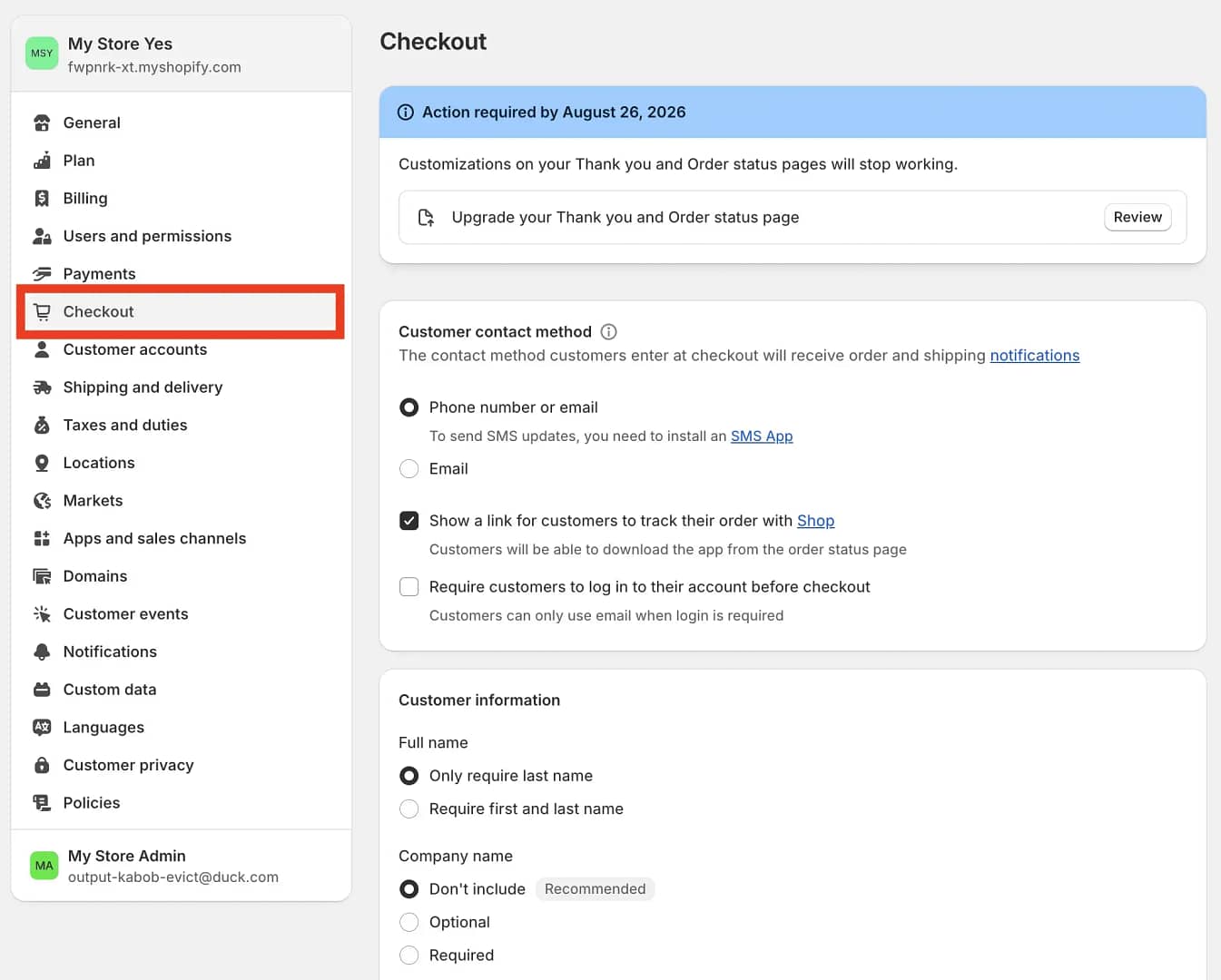The width and height of the screenshot is (1221, 980).
Task: Select Optional company name
Action: (409, 922)
